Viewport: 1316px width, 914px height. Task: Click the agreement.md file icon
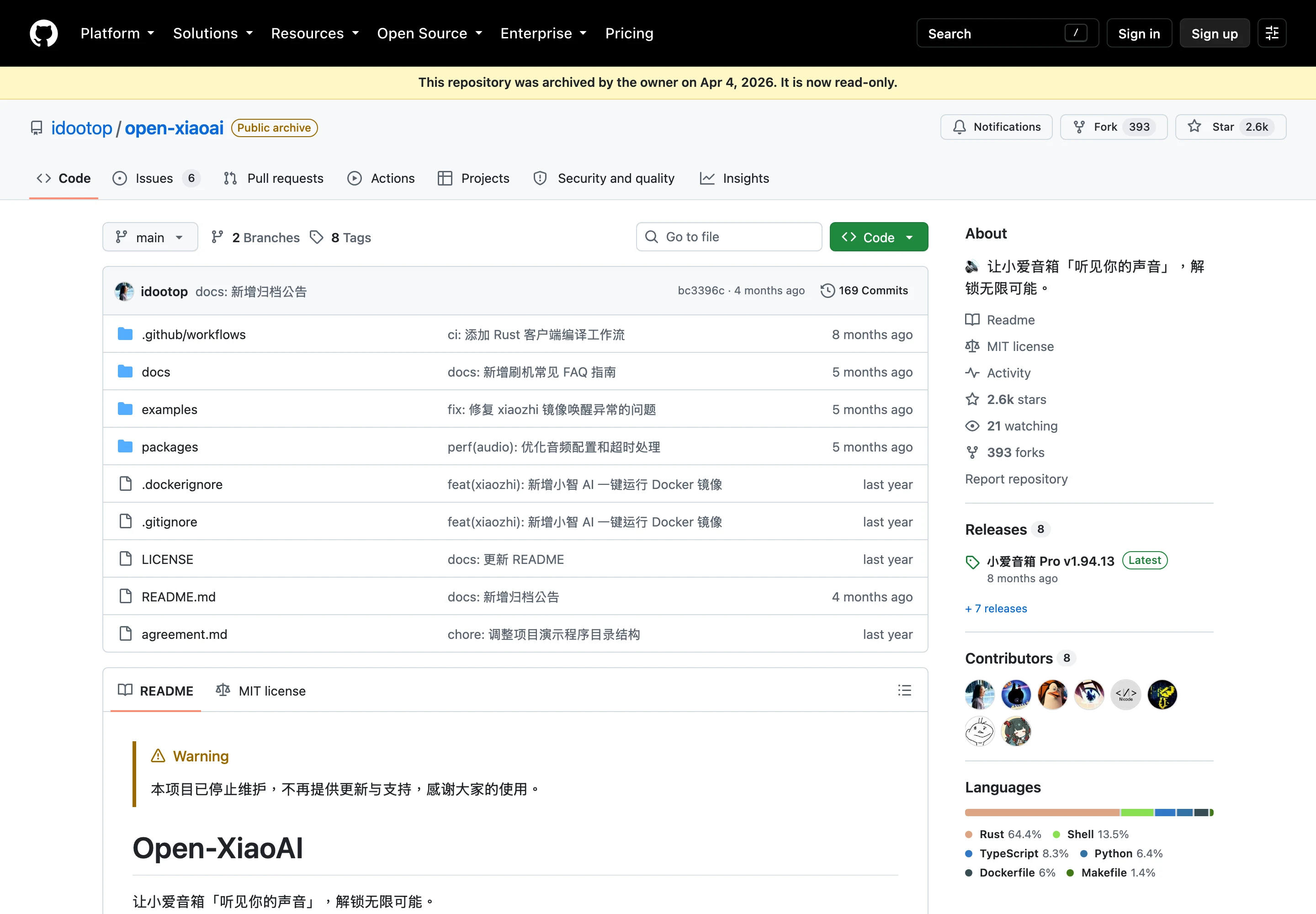pyautogui.click(x=125, y=634)
